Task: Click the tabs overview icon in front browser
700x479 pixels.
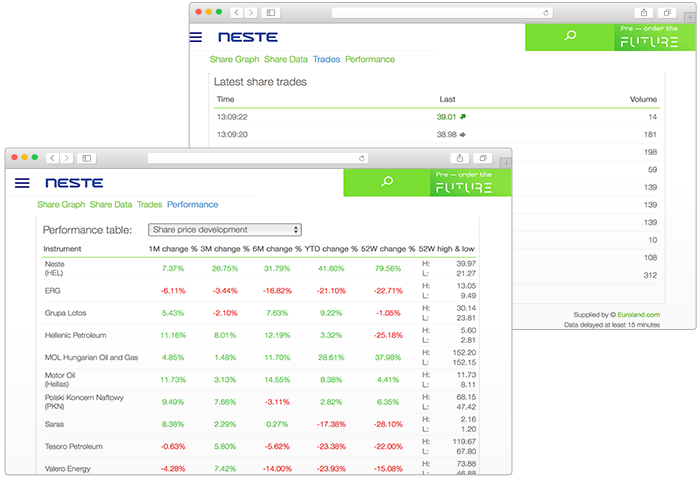Action: (483, 158)
